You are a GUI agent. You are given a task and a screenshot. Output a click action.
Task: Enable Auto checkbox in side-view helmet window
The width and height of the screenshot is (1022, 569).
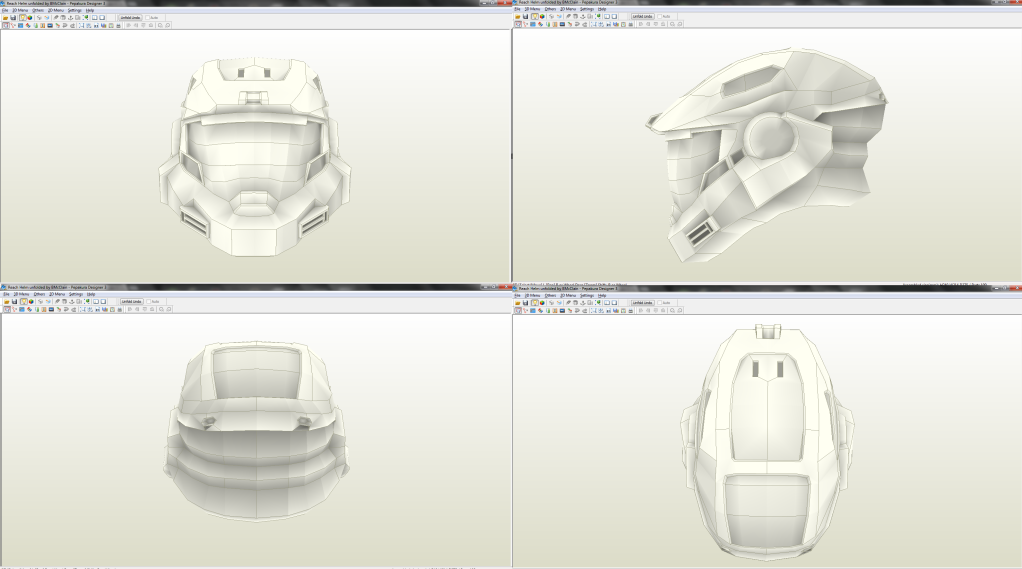pos(661,17)
